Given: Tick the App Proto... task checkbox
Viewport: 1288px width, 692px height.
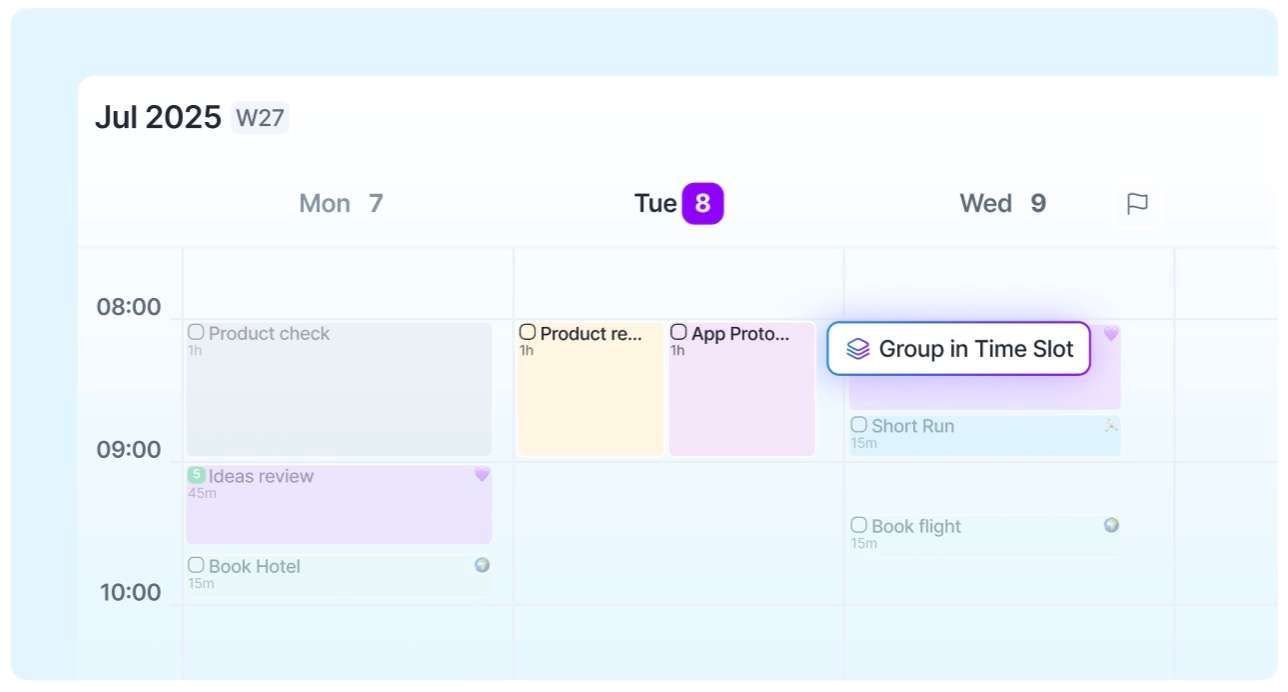Looking at the screenshot, I should pos(679,332).
